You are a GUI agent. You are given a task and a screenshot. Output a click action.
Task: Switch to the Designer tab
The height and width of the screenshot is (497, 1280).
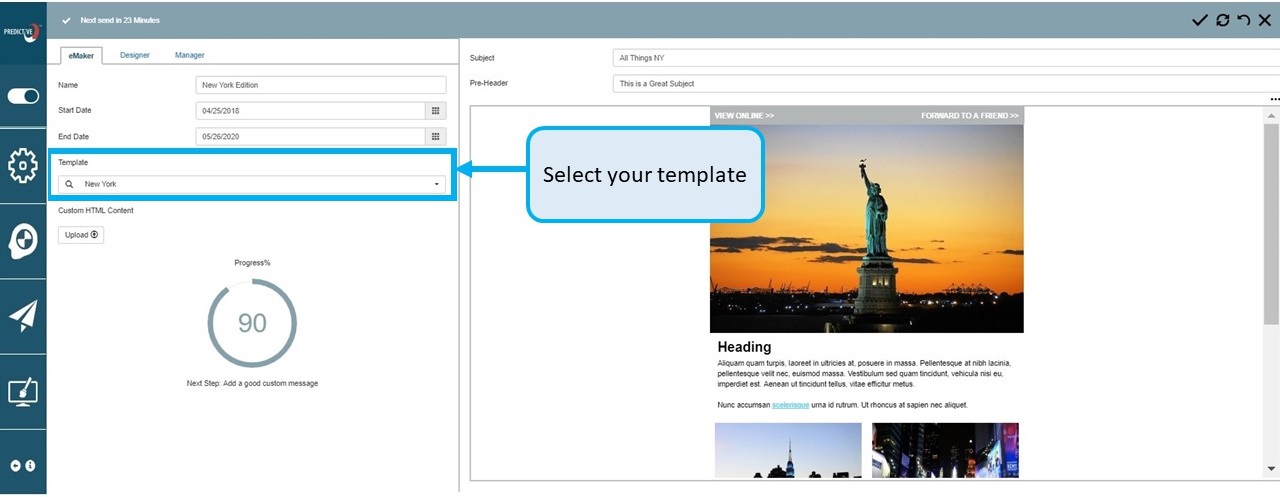coord(135,55)
